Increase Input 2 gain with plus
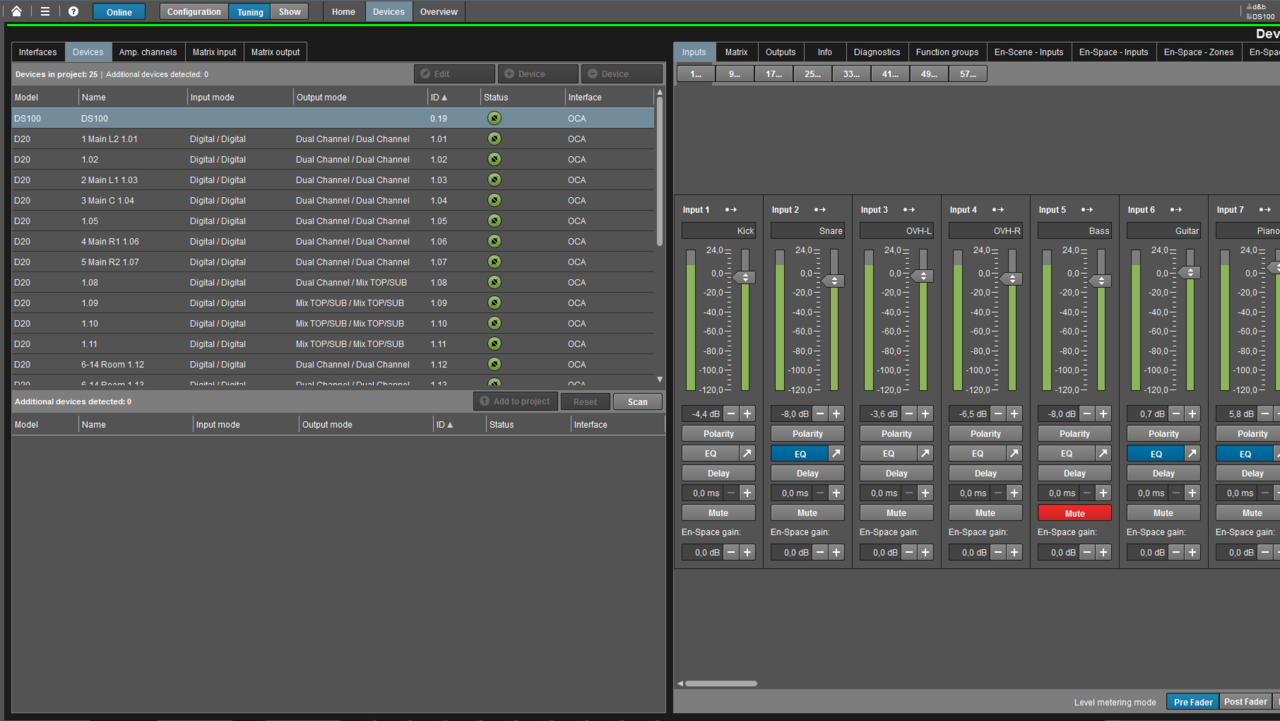Image resolution: width=1280 pixels, height=721 pixels. (836, 414)
